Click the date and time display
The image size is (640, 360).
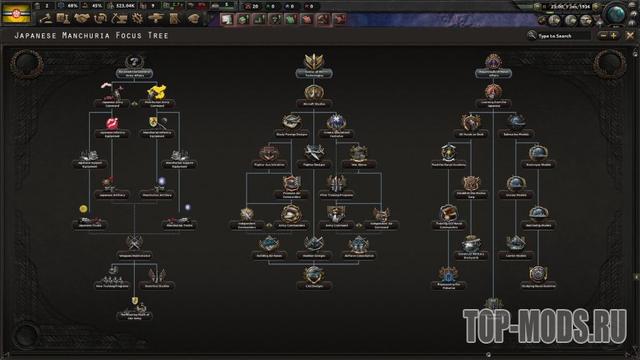tap(570, 7)
